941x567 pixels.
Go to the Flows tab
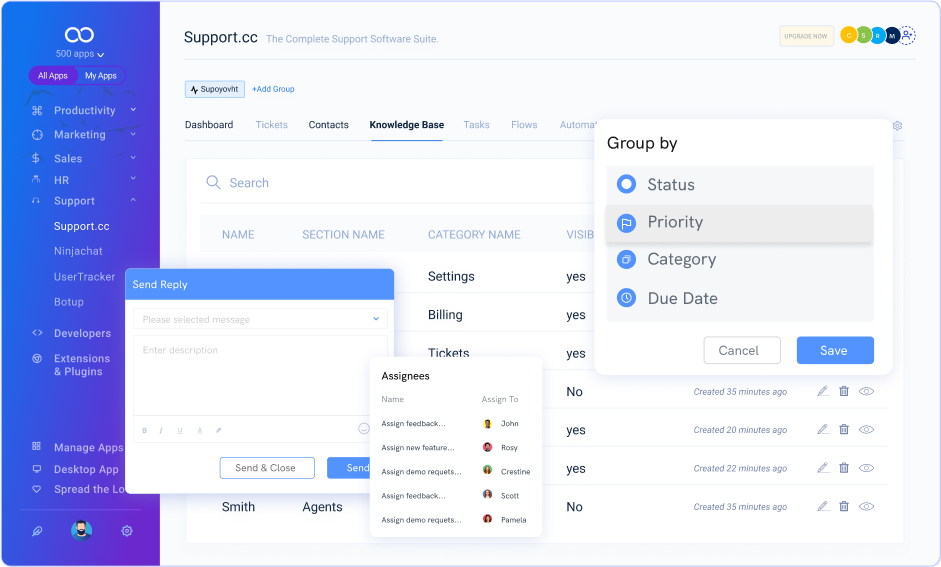[x=524, y=125]
